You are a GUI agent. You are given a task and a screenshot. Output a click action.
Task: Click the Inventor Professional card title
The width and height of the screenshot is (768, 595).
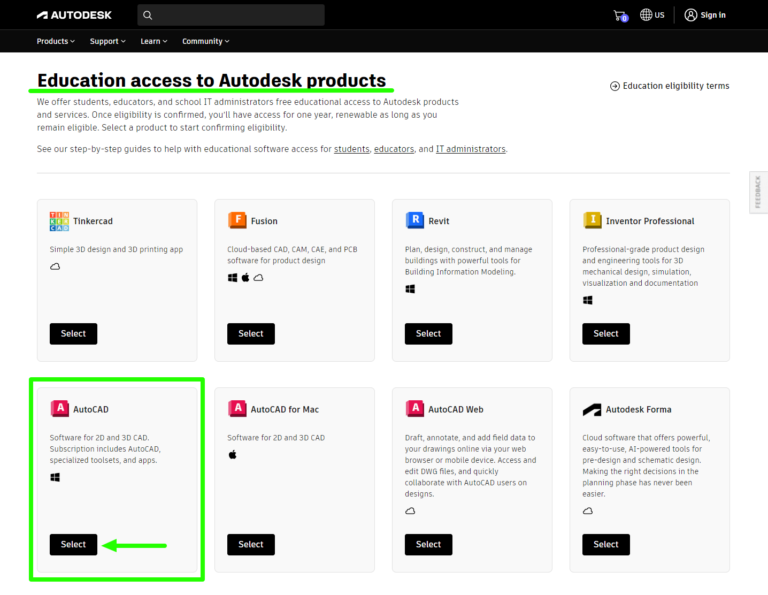[x=650, y=221]
